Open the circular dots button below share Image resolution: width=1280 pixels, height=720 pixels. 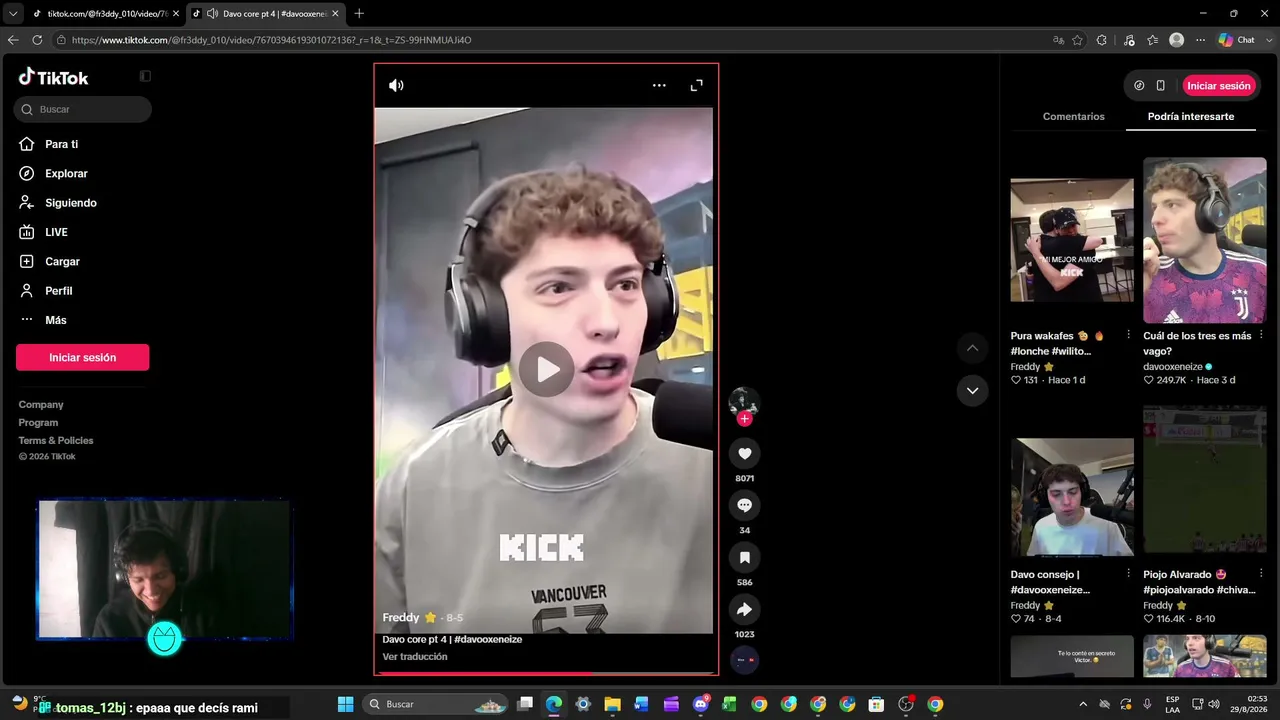[744, 660]
